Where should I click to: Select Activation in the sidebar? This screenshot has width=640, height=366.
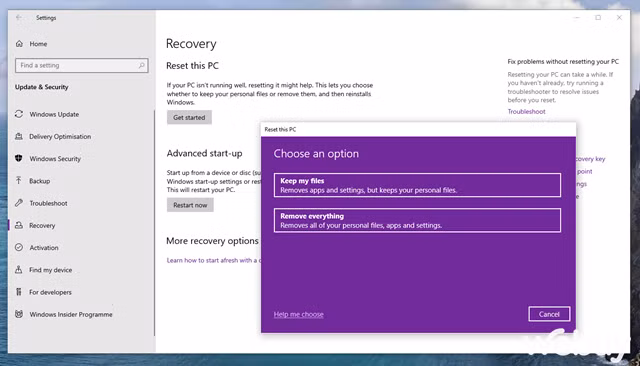pyautogui.click(x=44, y=248)
